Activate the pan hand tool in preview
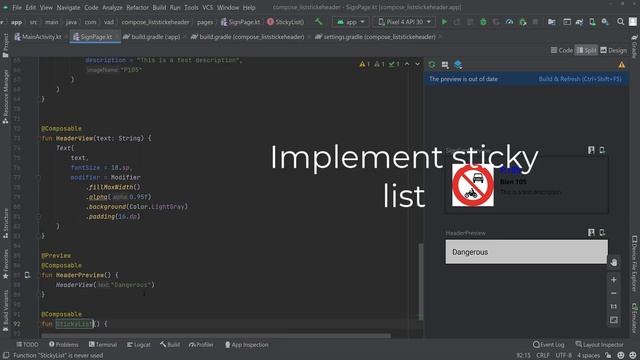Screen dimensions: 640x360 click(x=613, y=262)
